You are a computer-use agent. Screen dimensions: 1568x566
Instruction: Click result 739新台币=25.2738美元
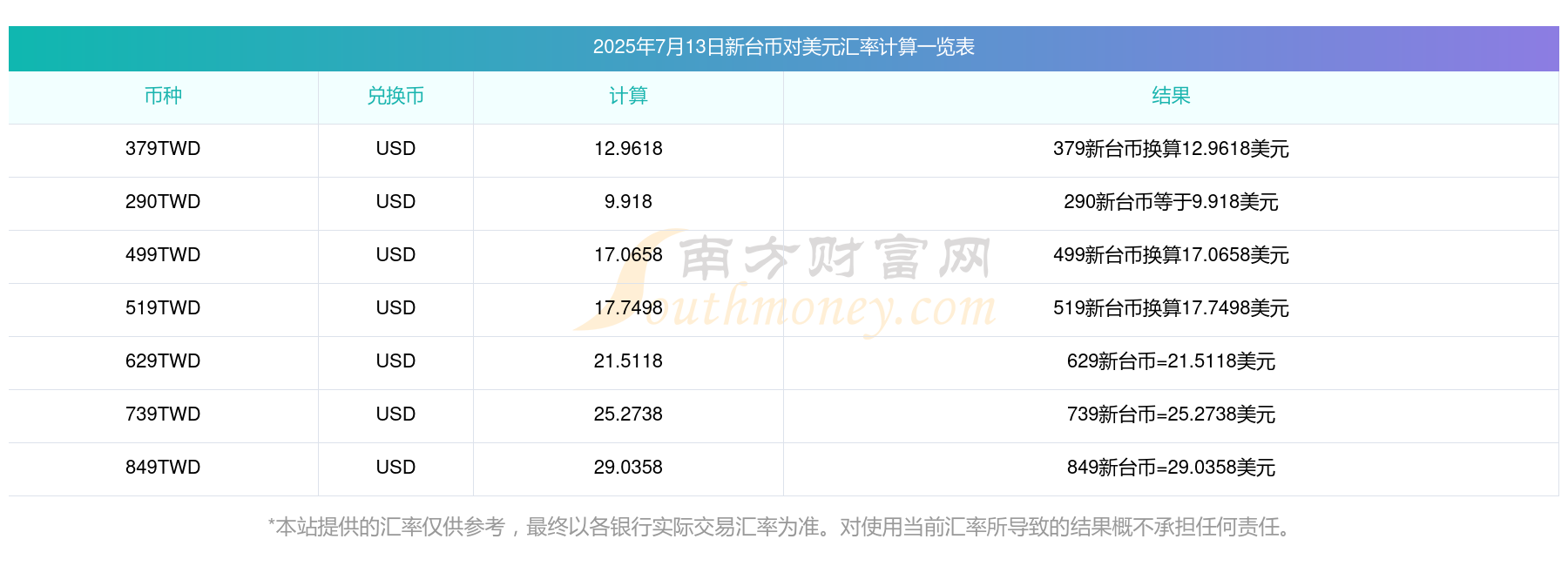click(x=1171, y=414)
